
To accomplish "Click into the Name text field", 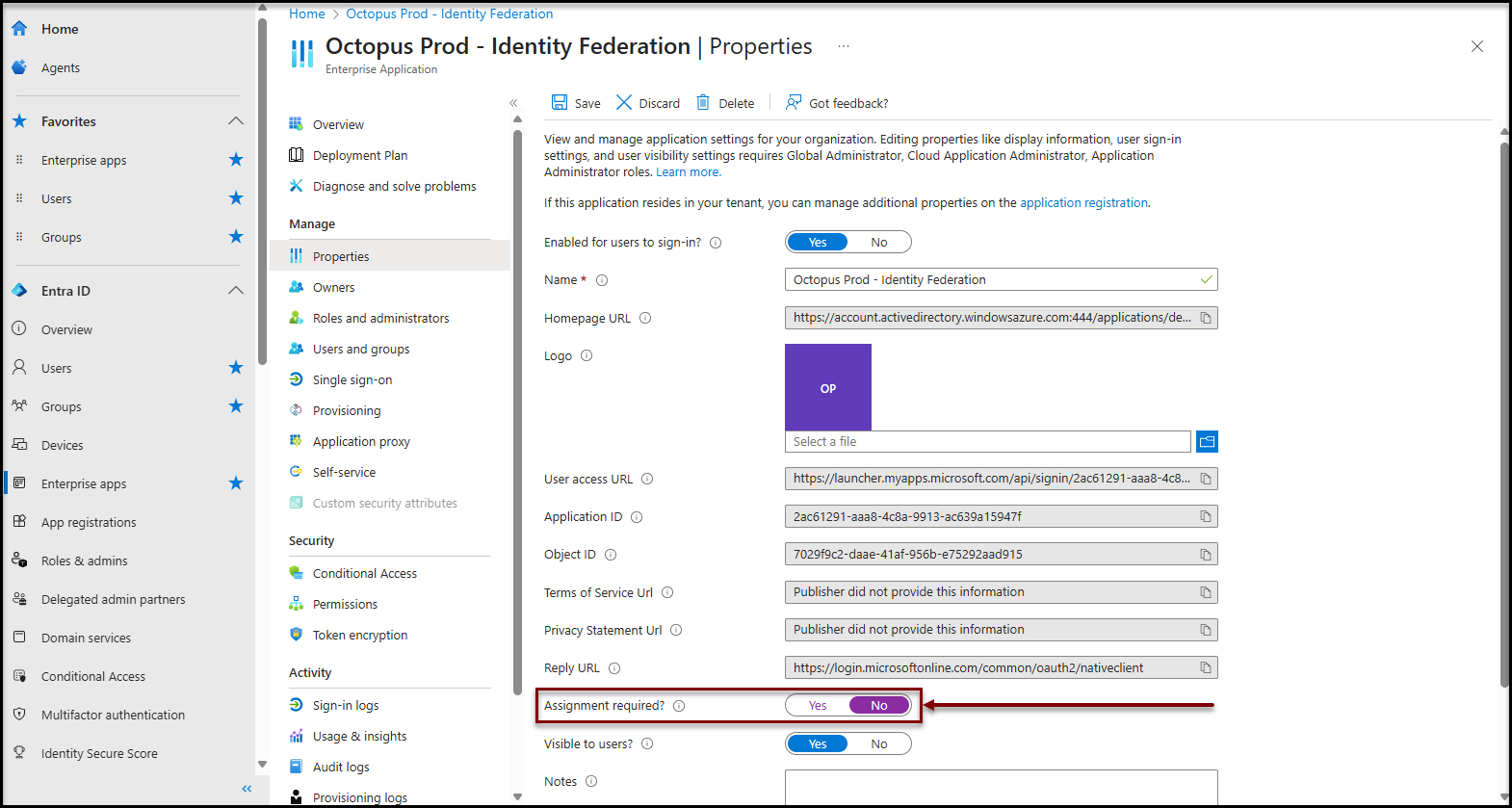I will (992, 280).
